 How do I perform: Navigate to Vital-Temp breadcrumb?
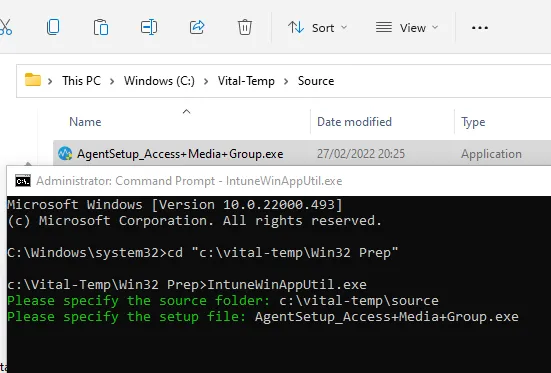(246, 81)
